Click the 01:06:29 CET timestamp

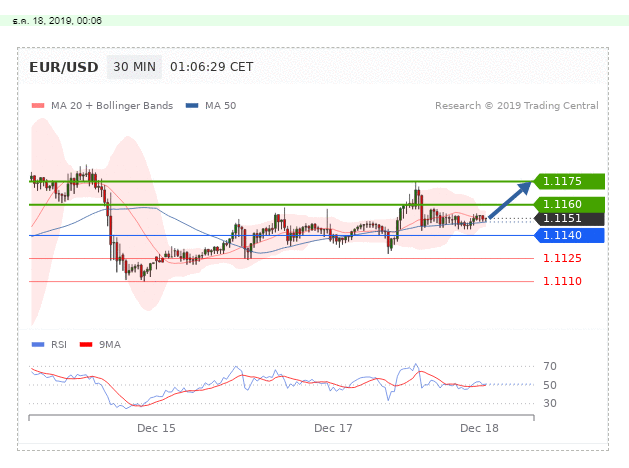coord(212,67)
